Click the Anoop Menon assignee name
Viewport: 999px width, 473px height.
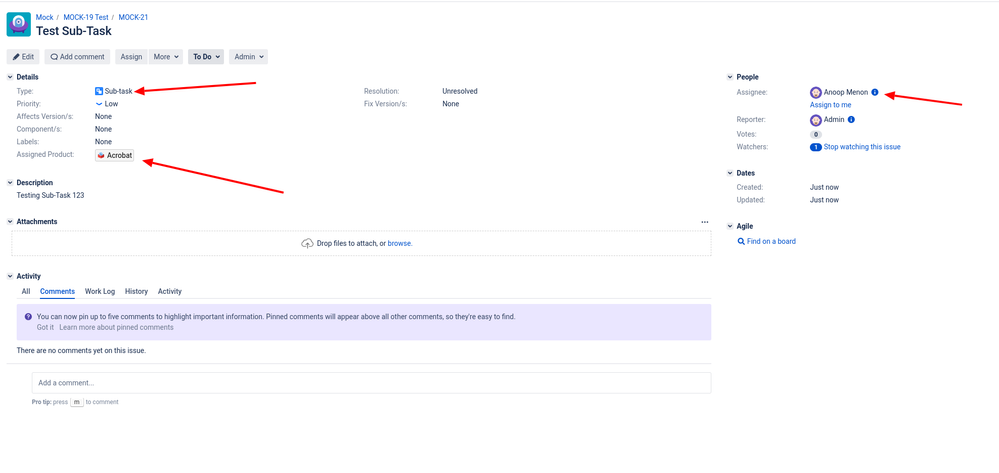[x=845, y=92]
